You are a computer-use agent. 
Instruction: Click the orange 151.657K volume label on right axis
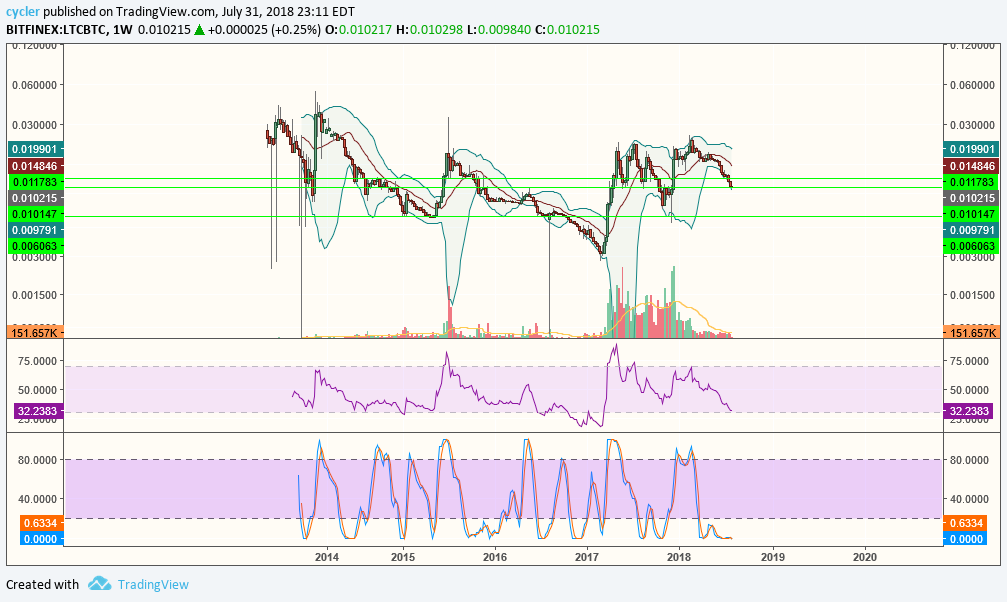click(971, 333)
